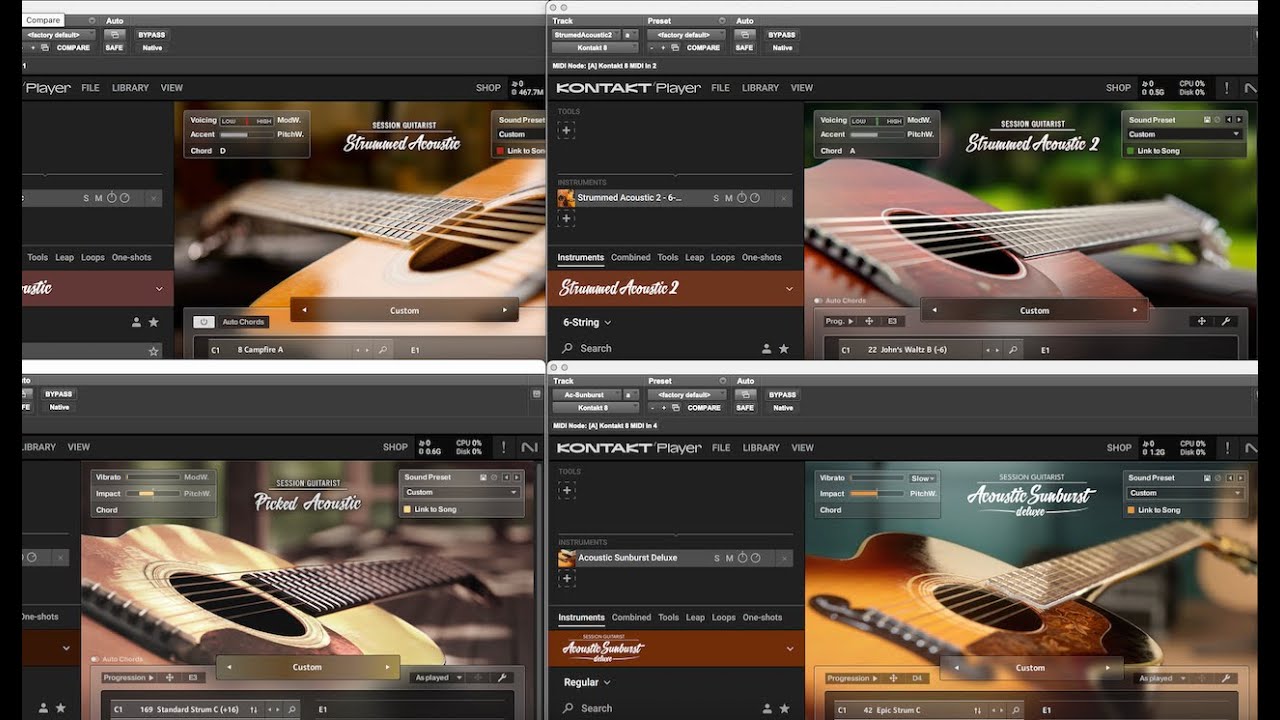The width and height of the screenshot is (1280, 720).
Task: Adjust the Vibrato slider in Picked Acoustic
Action: coord(153,477)
